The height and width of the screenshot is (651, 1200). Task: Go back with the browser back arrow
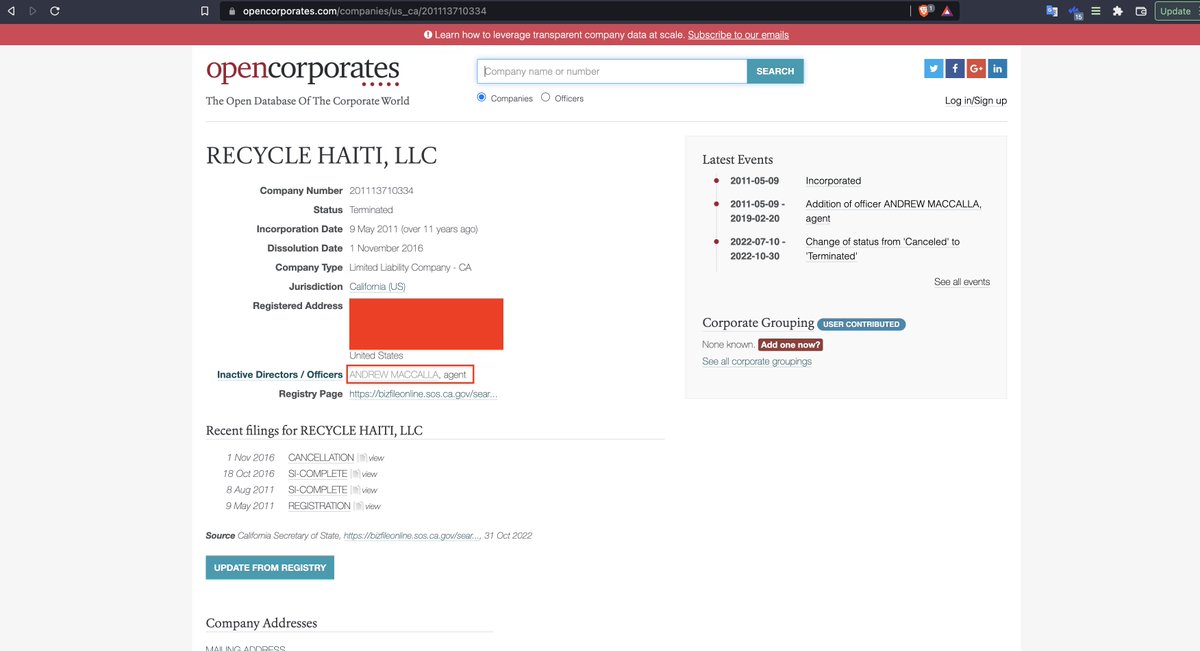(11, 11)
